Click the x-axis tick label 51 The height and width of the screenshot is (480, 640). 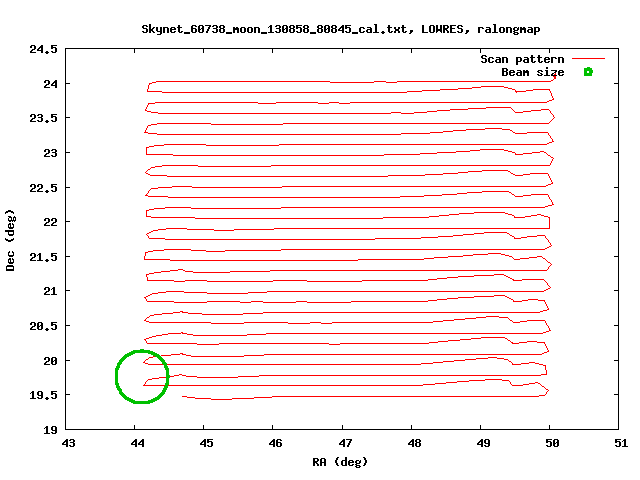coord(621,443)
